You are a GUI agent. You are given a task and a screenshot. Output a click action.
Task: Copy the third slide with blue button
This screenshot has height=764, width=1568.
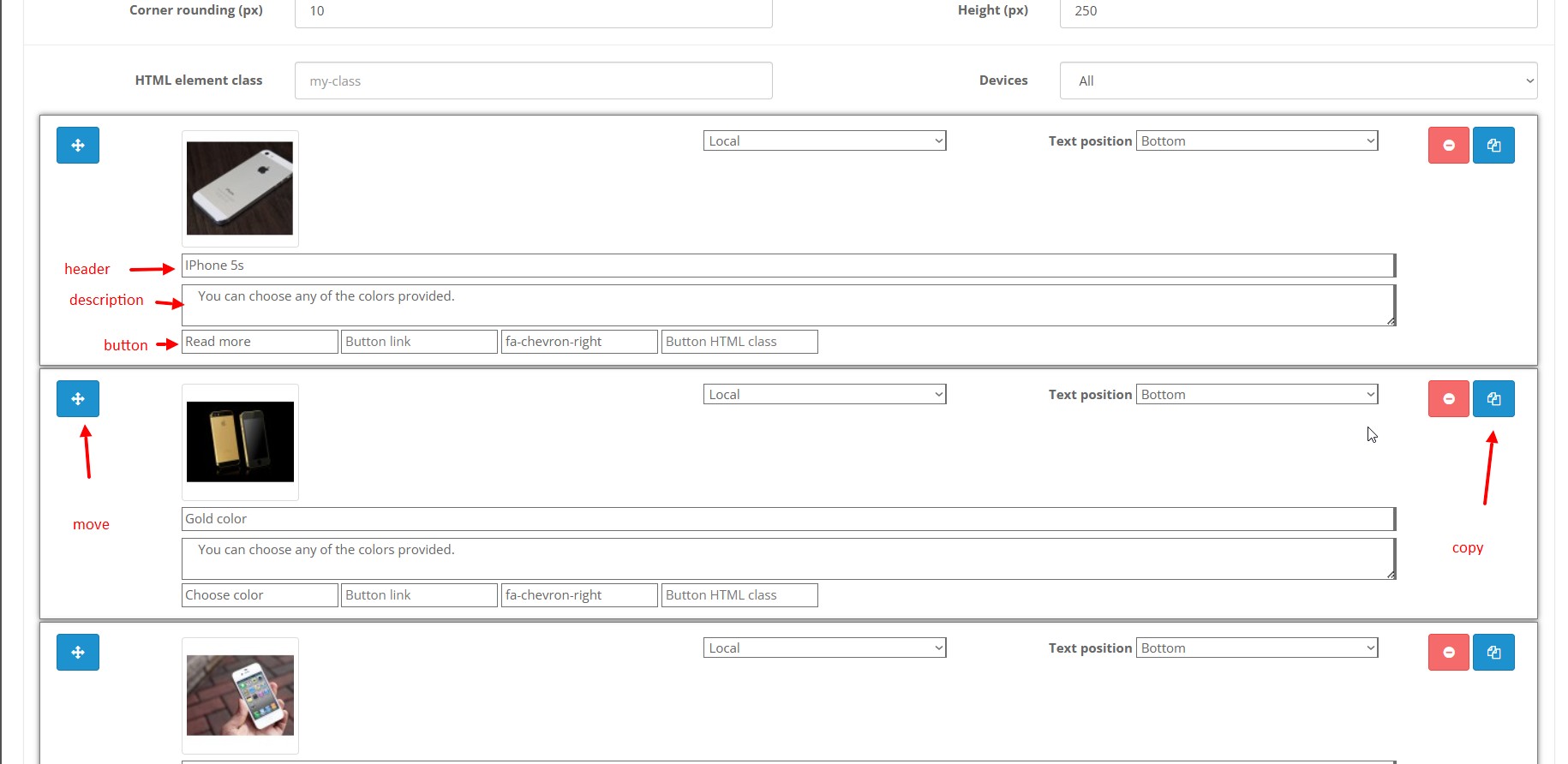click(1493, 653)
